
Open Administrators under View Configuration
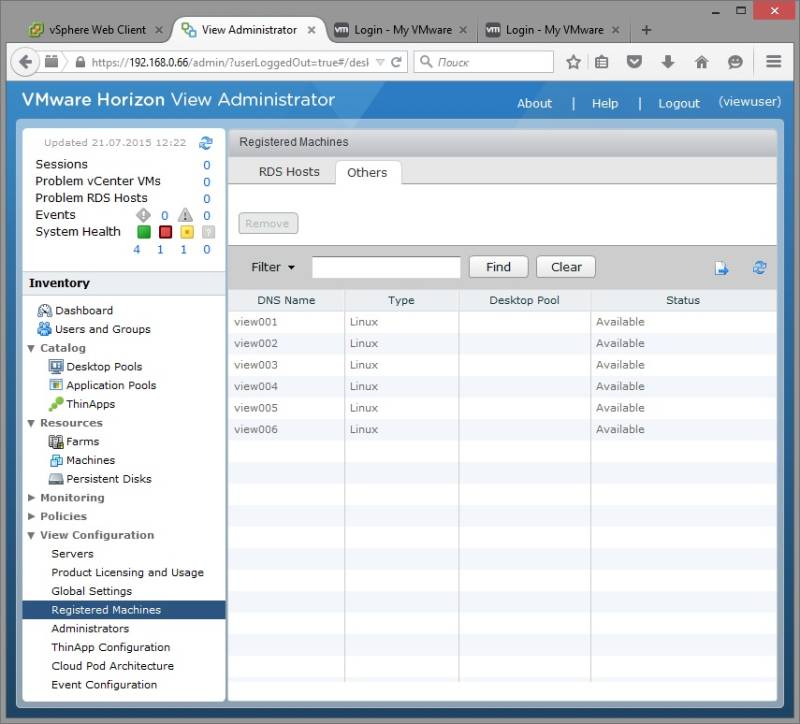click(x=90, y=629)
